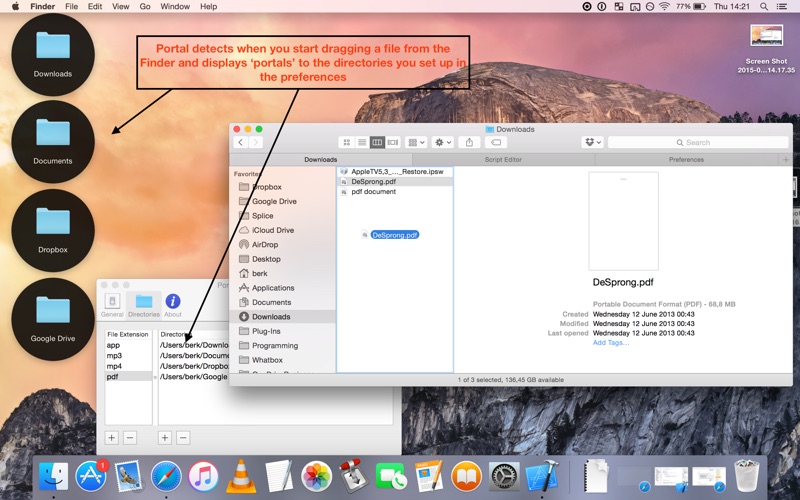Select DeSprong.pdf in file column
The height and width of the screenshot is (500, 800).
(x=395, y=181)
